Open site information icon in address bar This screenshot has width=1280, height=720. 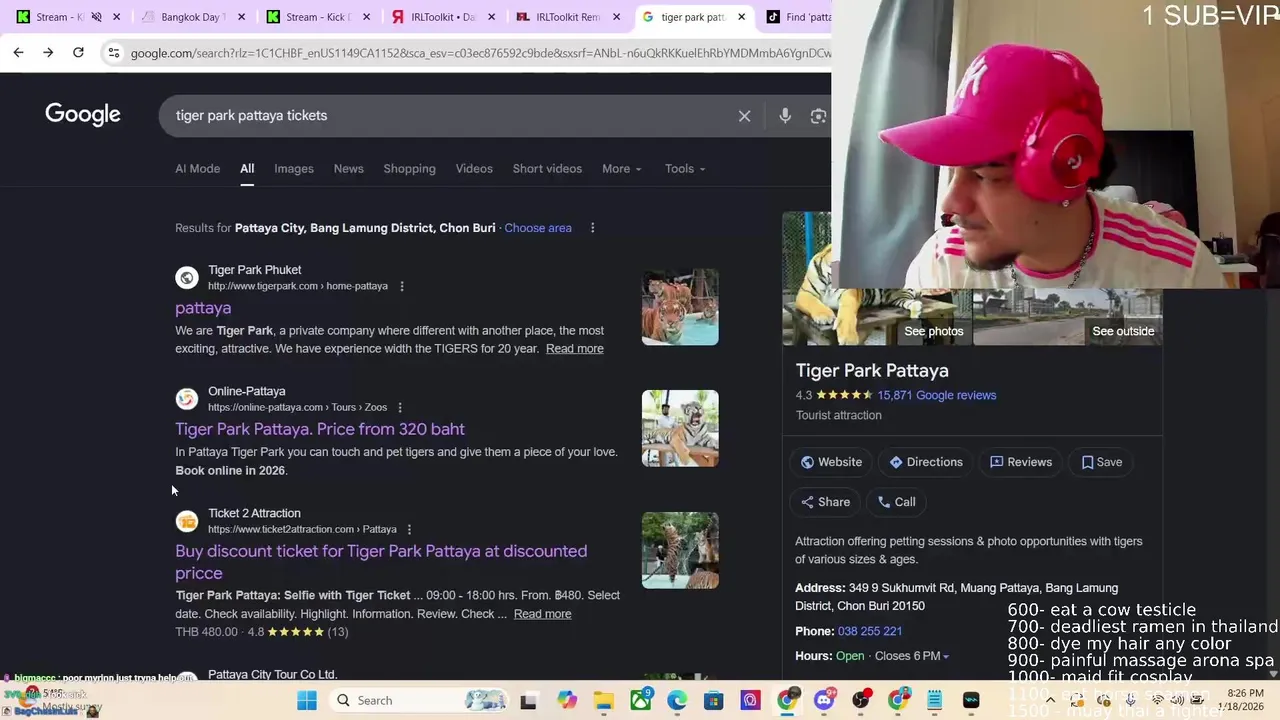(x=114, y=53)
